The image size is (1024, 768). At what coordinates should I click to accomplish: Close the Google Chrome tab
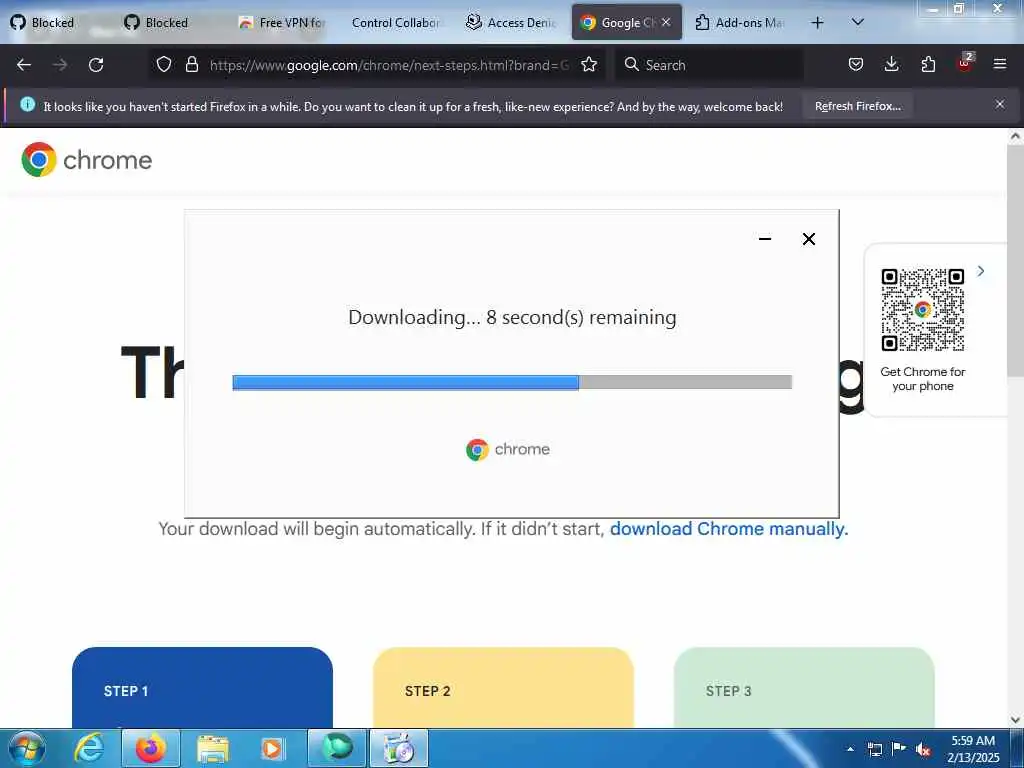(665, 22)
